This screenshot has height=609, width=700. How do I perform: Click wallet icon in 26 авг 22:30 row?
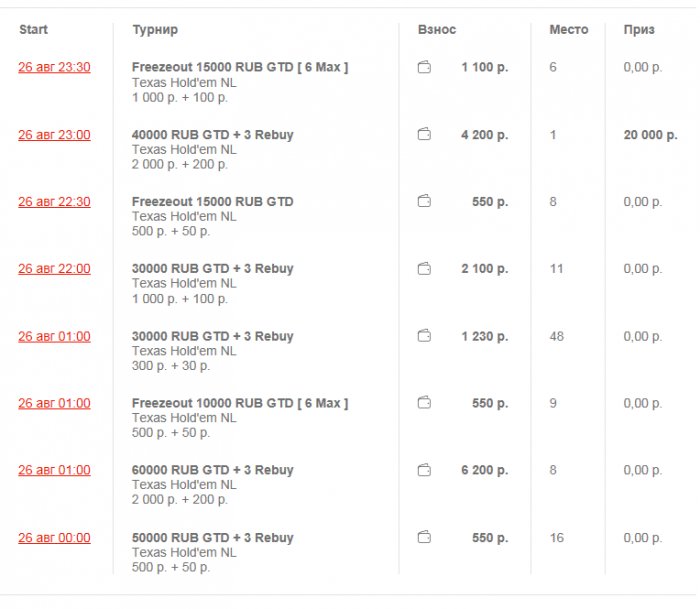(424, 202)
